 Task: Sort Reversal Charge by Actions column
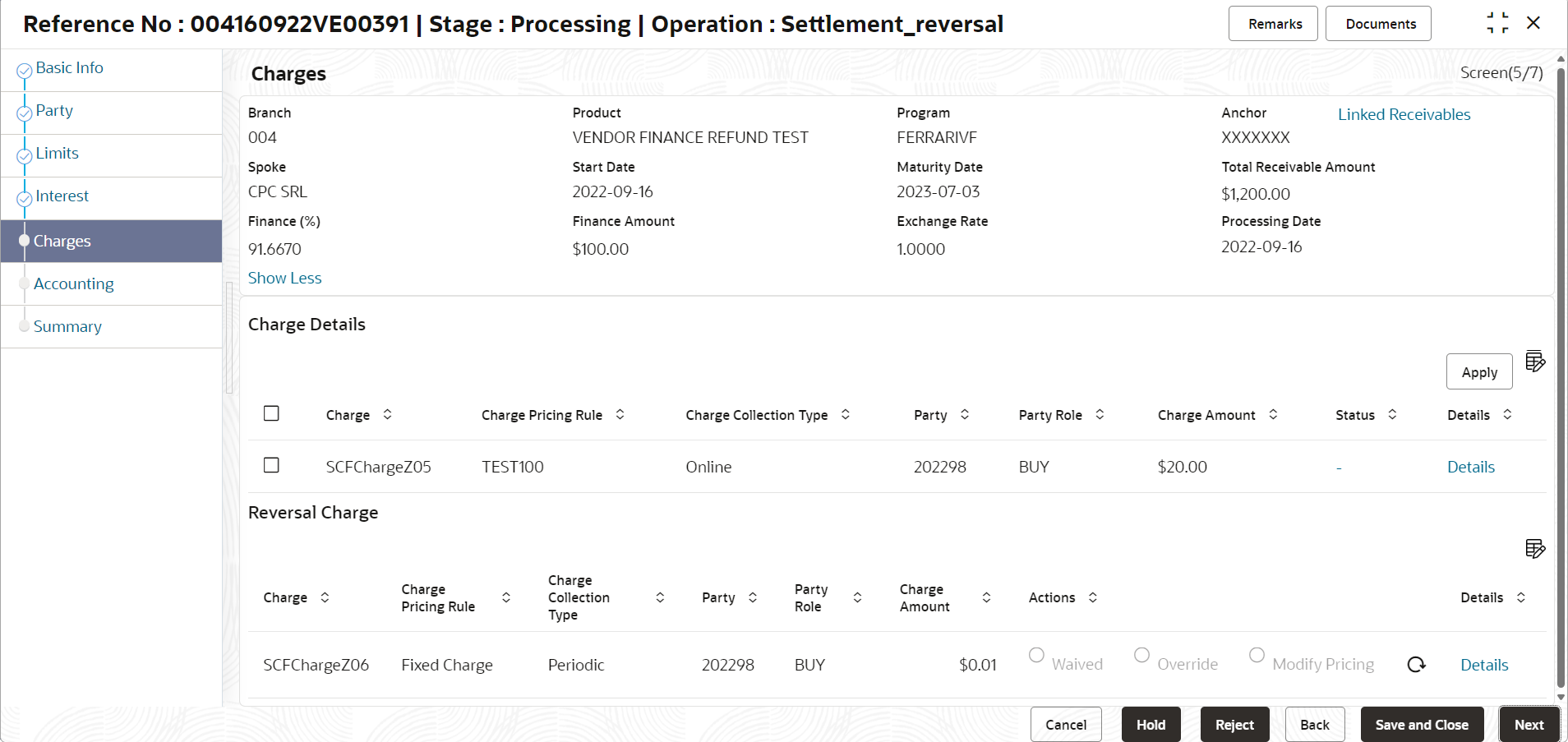(1093, 598)
